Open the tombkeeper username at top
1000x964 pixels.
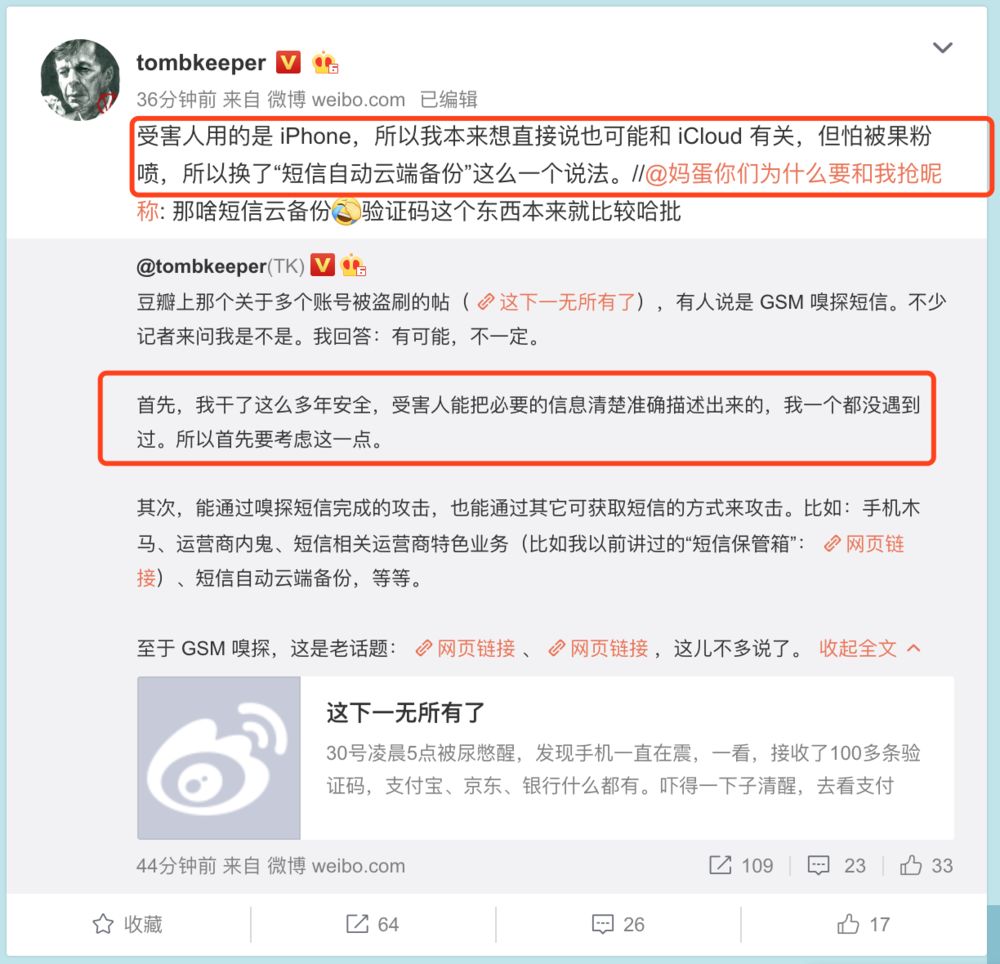pyautogui.click(x=201, y=62)
